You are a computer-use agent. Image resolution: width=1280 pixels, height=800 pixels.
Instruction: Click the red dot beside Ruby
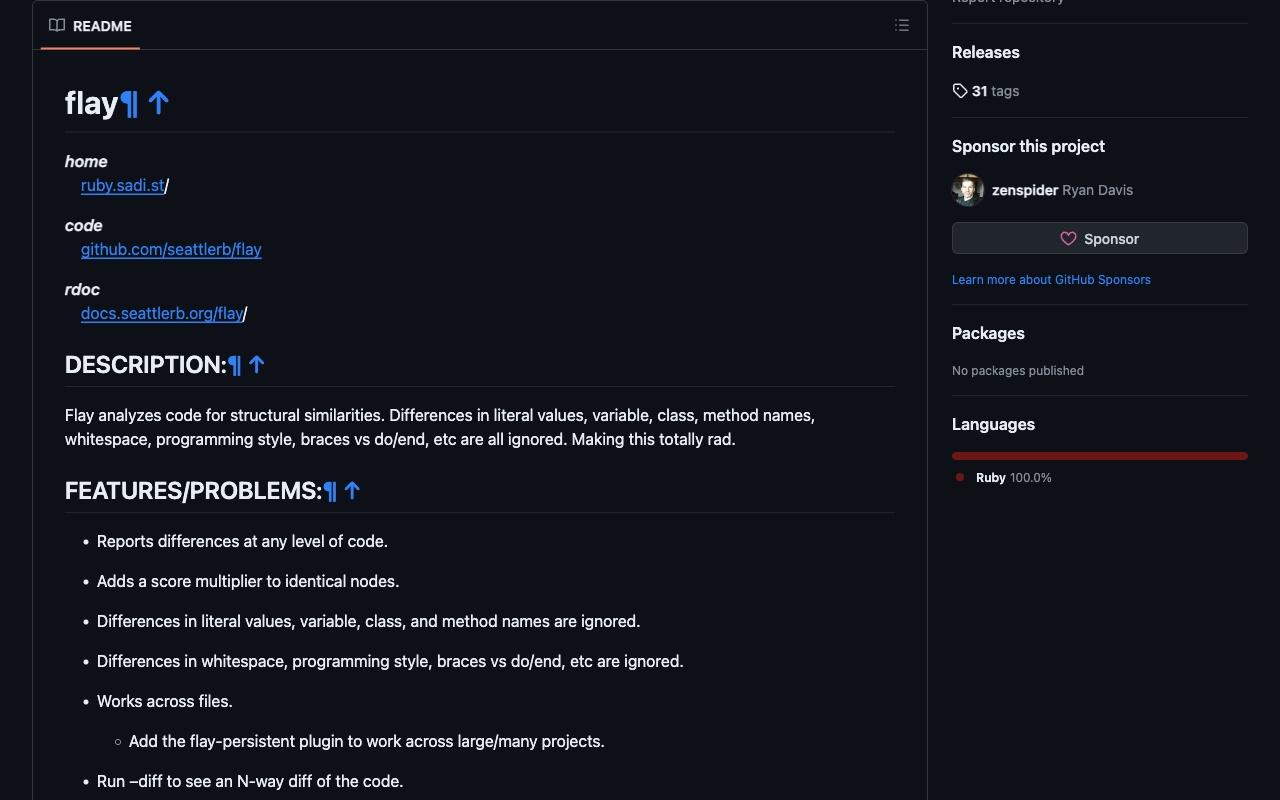pos(960,478)
